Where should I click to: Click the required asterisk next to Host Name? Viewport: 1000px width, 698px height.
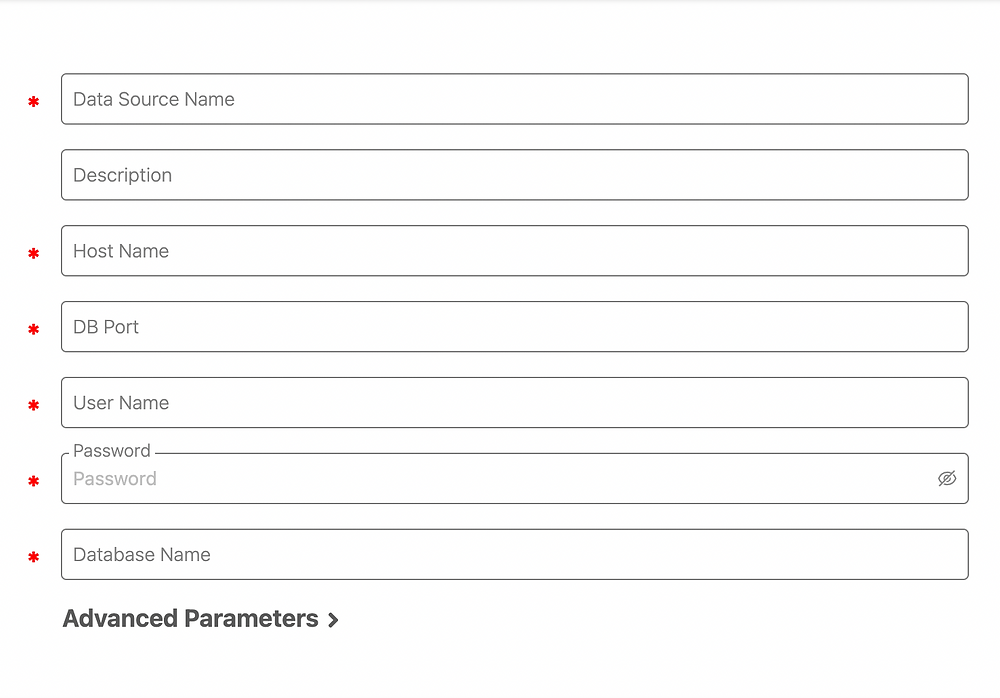[x=34, y=254]
